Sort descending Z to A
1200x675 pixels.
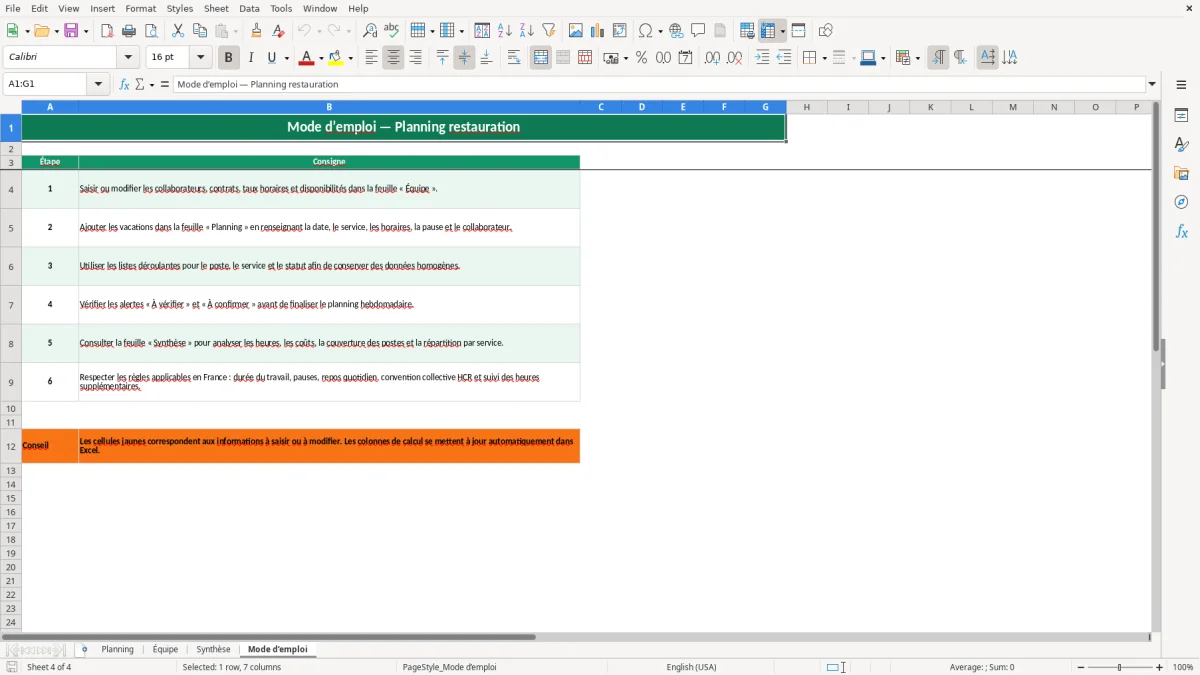(x=527, y=31)
